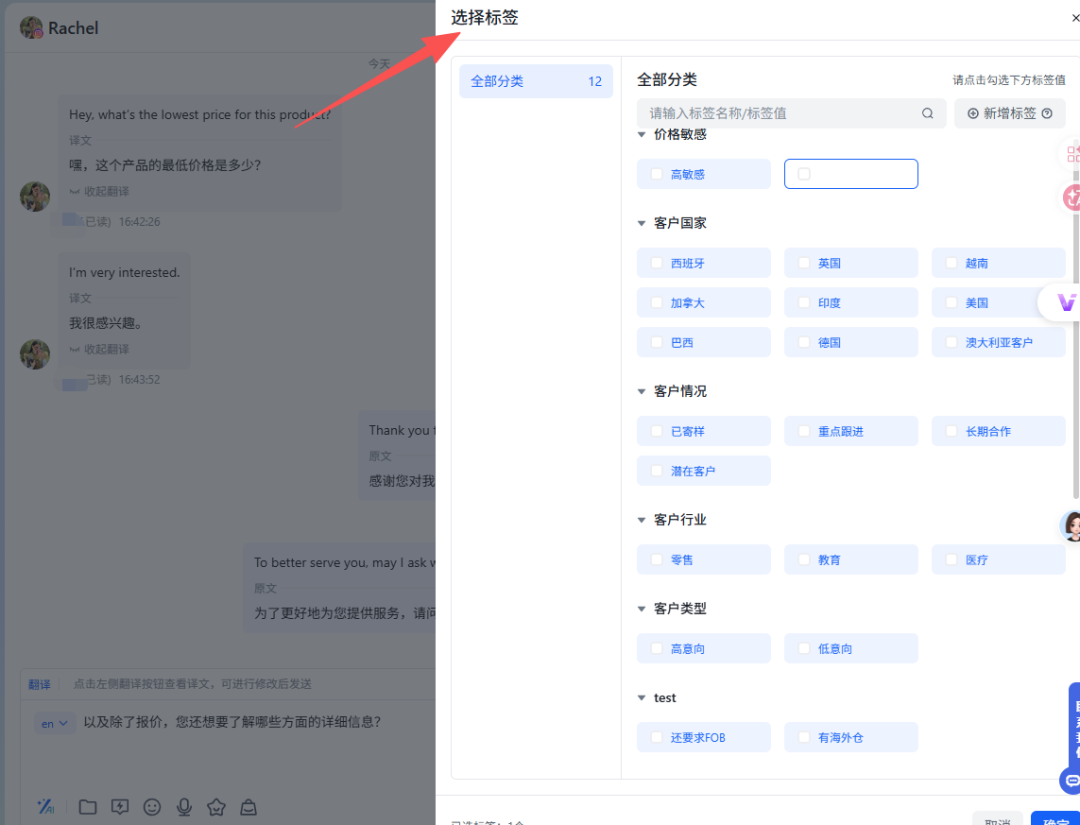Select the 翻译 tab above the message box
The image size is (1080, 825).
(38, 684)
